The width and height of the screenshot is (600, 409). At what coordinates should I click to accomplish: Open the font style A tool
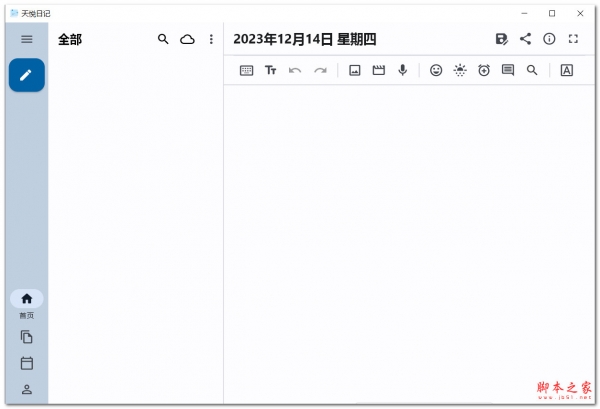pos(567,70)
